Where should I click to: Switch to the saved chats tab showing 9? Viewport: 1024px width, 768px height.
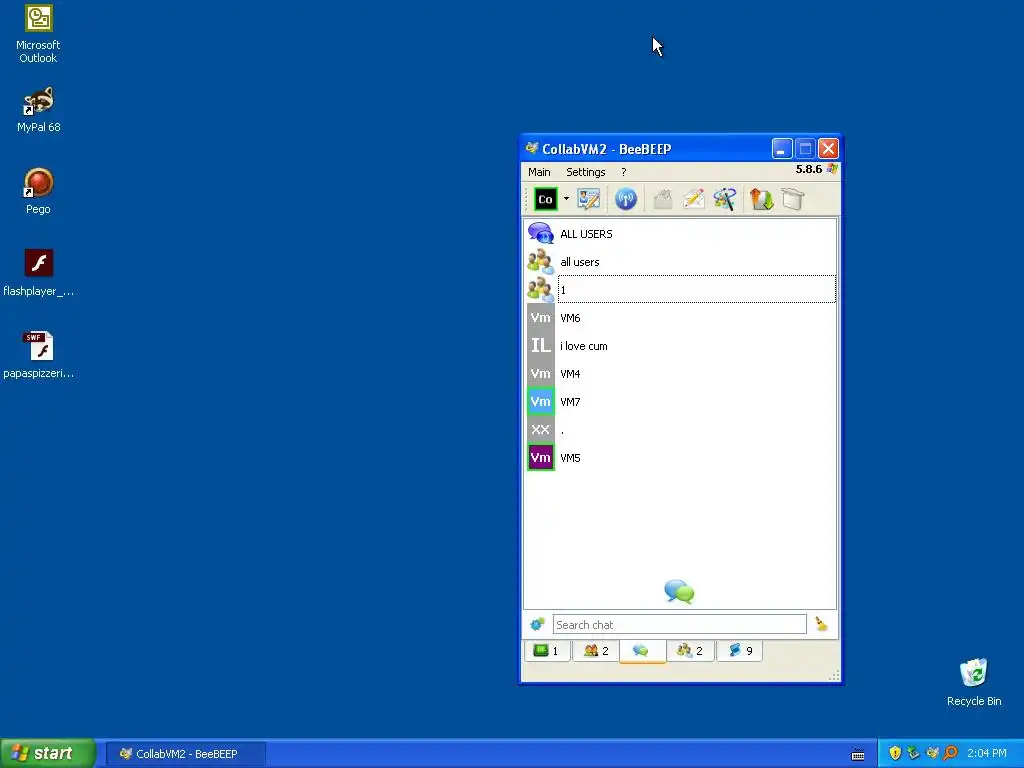[x=739, y=650]
